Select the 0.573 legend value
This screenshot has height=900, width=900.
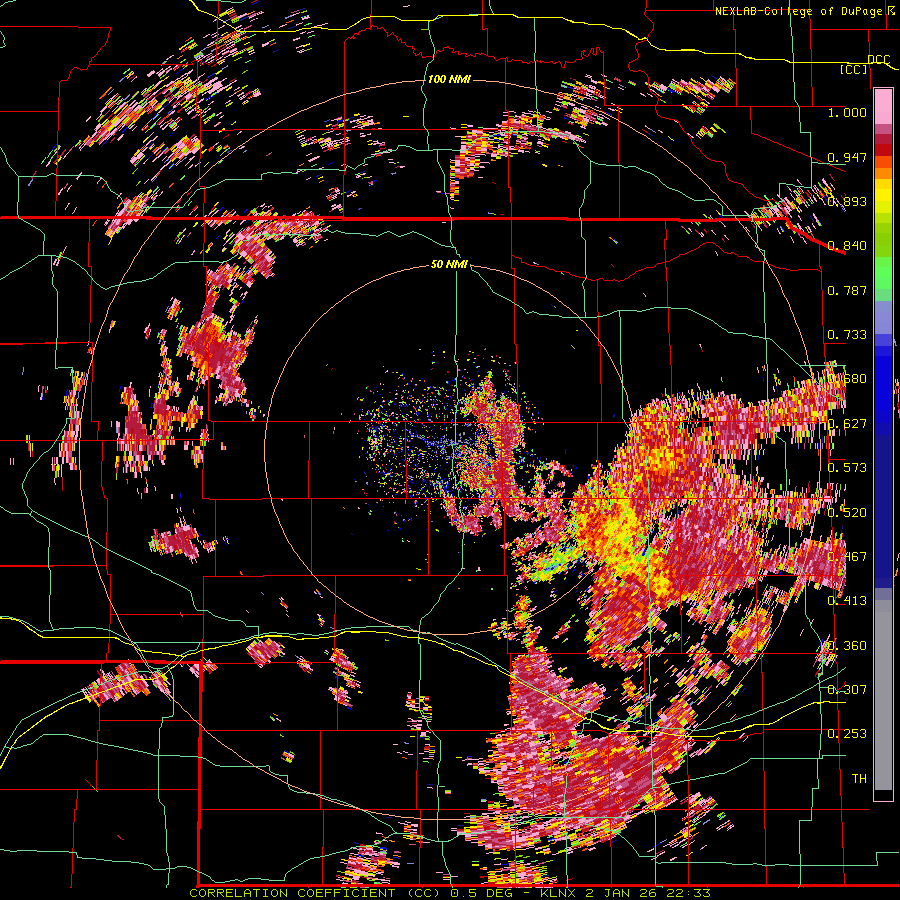pos(847,468)
